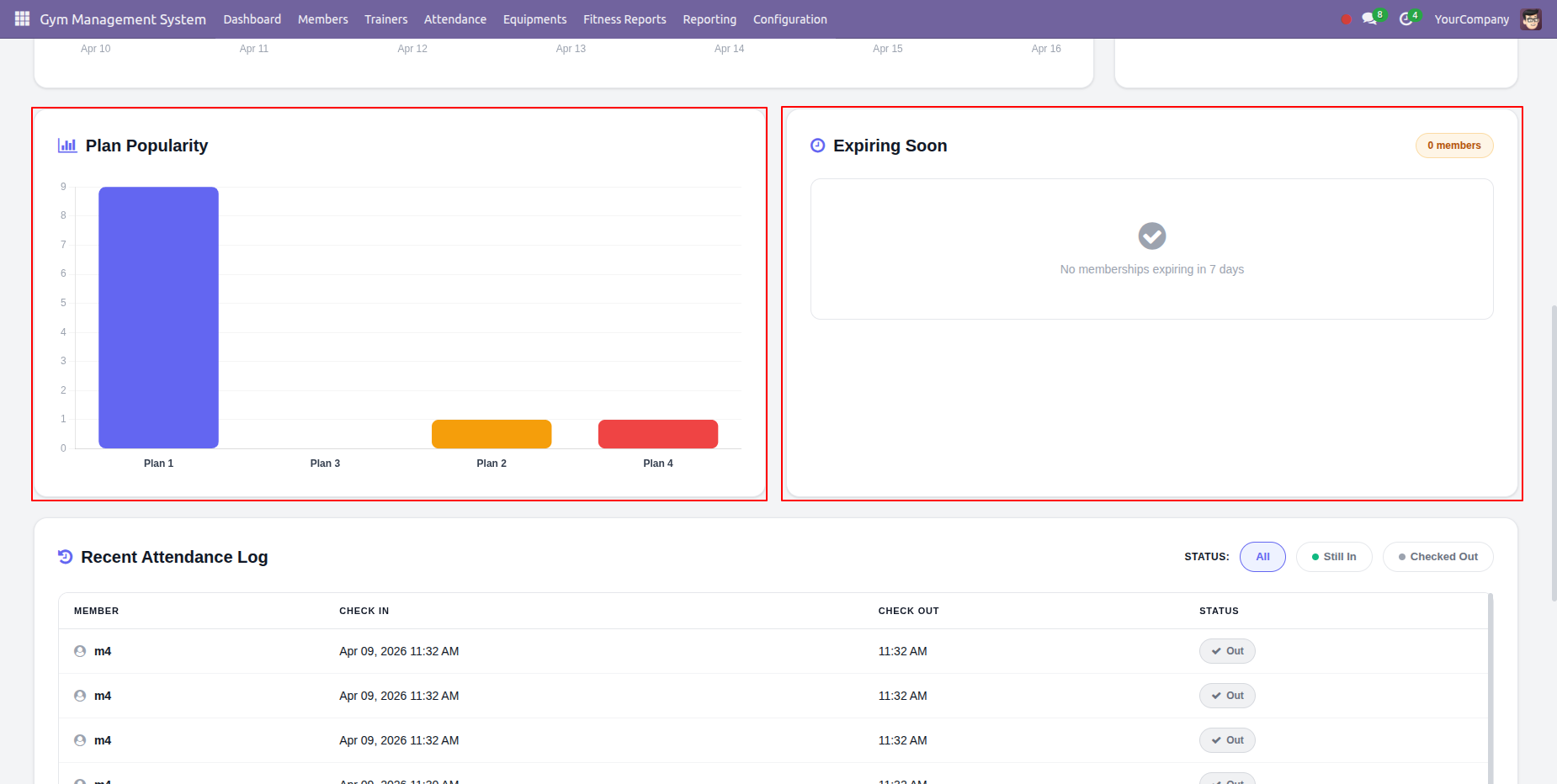This screenshot has height=784, width=1557.
Task: Click the Recent Attendance Log history icon
Action: coord(65,556)
